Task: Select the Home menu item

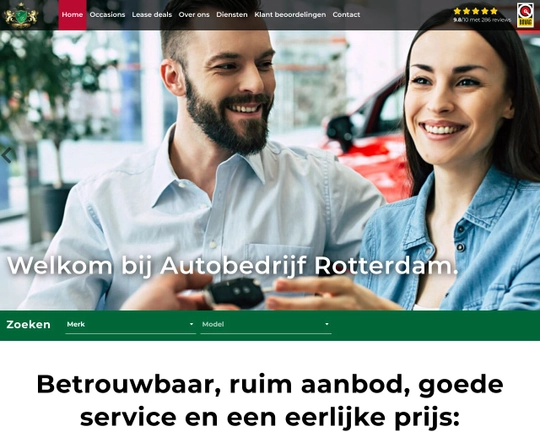Action: click(72, 15)
